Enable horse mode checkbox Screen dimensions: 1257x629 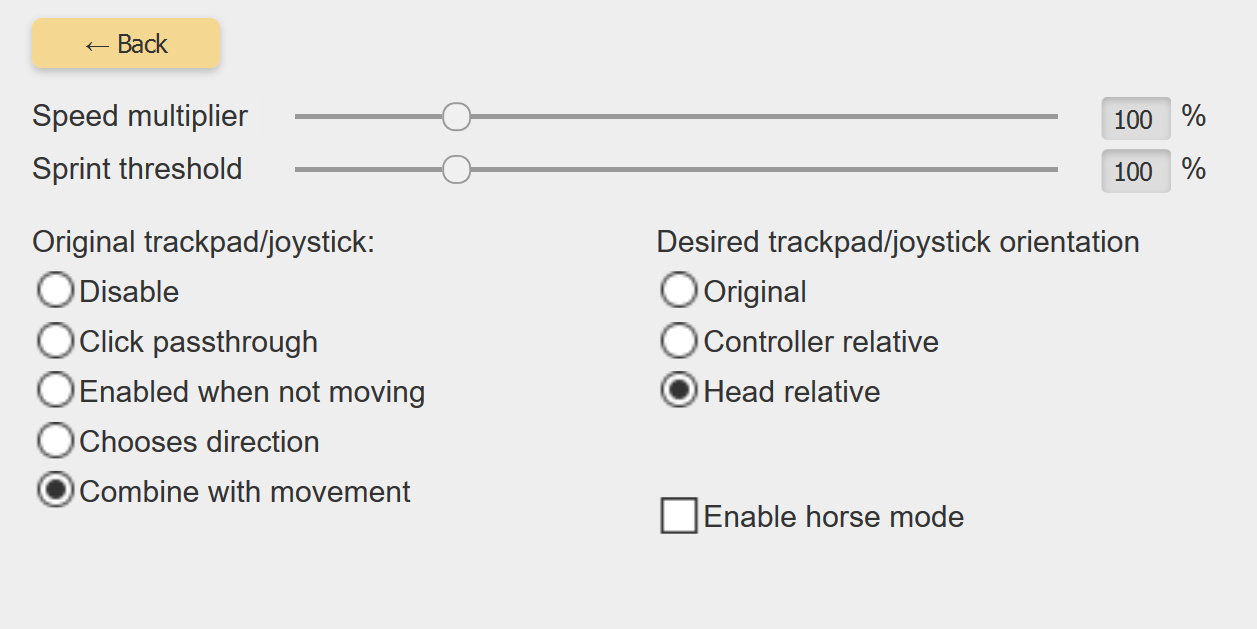point(679,516)
